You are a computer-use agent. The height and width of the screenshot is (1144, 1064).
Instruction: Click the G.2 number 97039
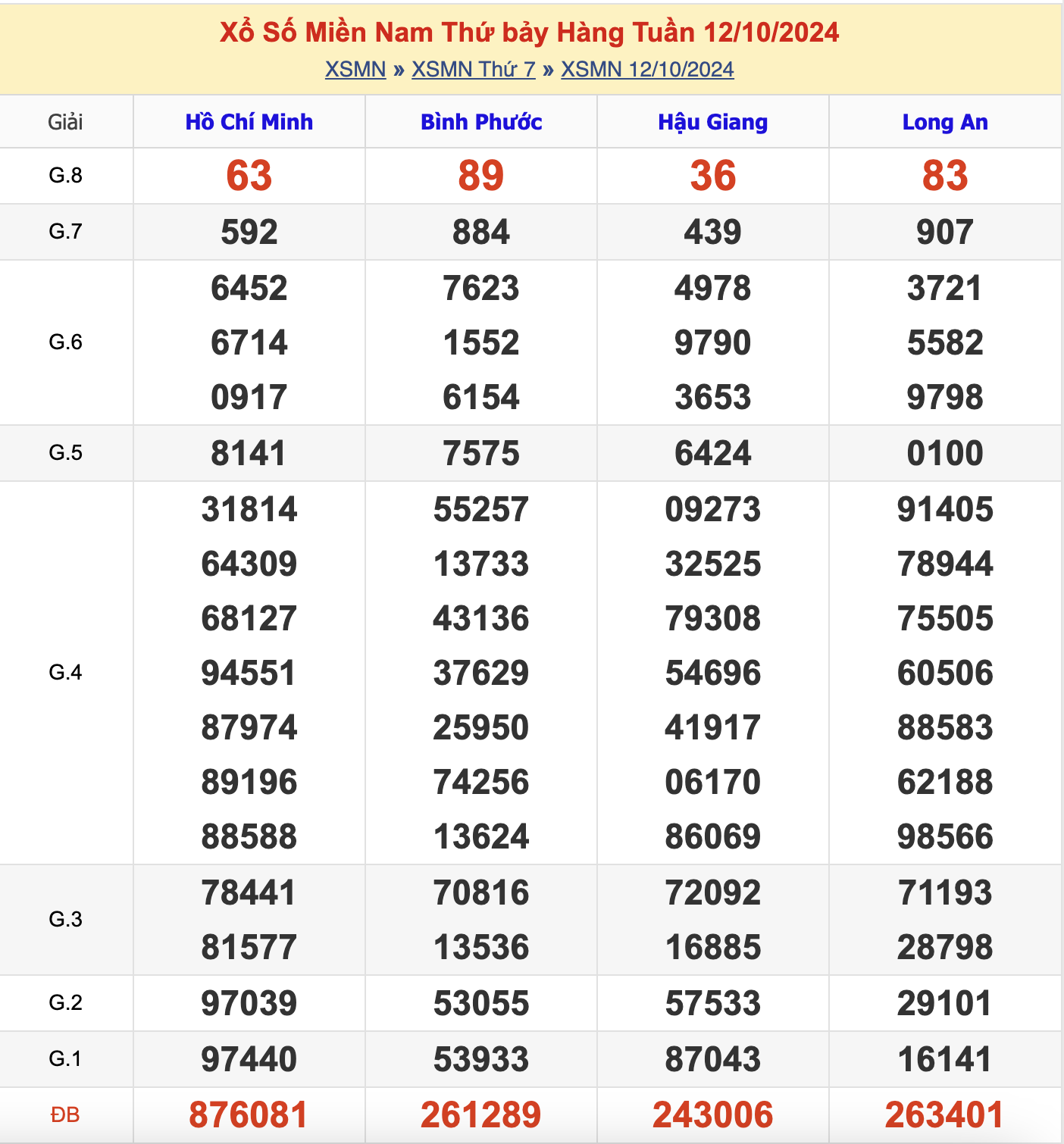tap(249, 1003)
